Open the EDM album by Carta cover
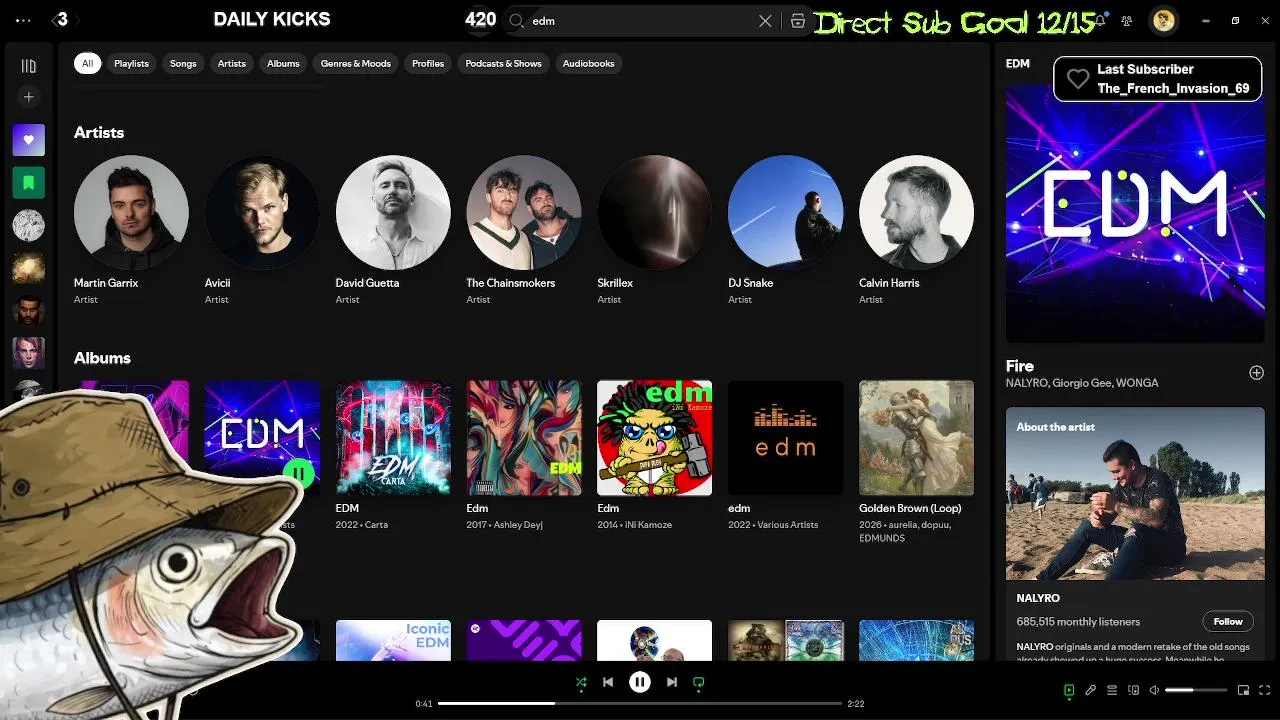Screen dimensions: 1280x720 tap(393, 437)
